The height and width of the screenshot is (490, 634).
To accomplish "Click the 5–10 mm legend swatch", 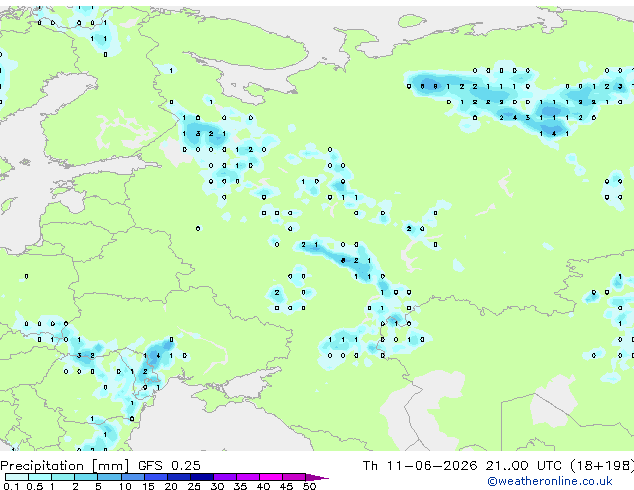I will (x=109, y=477).
